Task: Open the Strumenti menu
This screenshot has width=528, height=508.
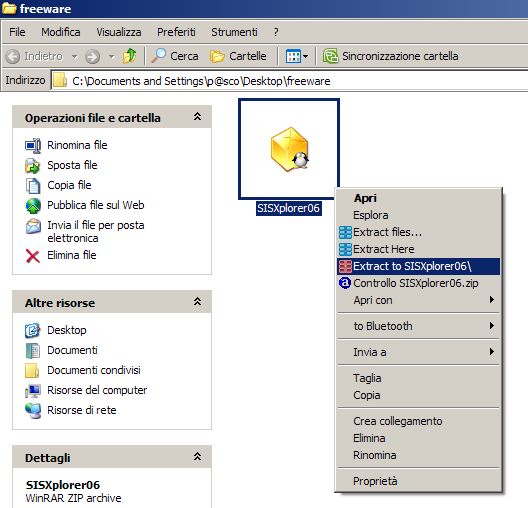Action: [234, 32]
